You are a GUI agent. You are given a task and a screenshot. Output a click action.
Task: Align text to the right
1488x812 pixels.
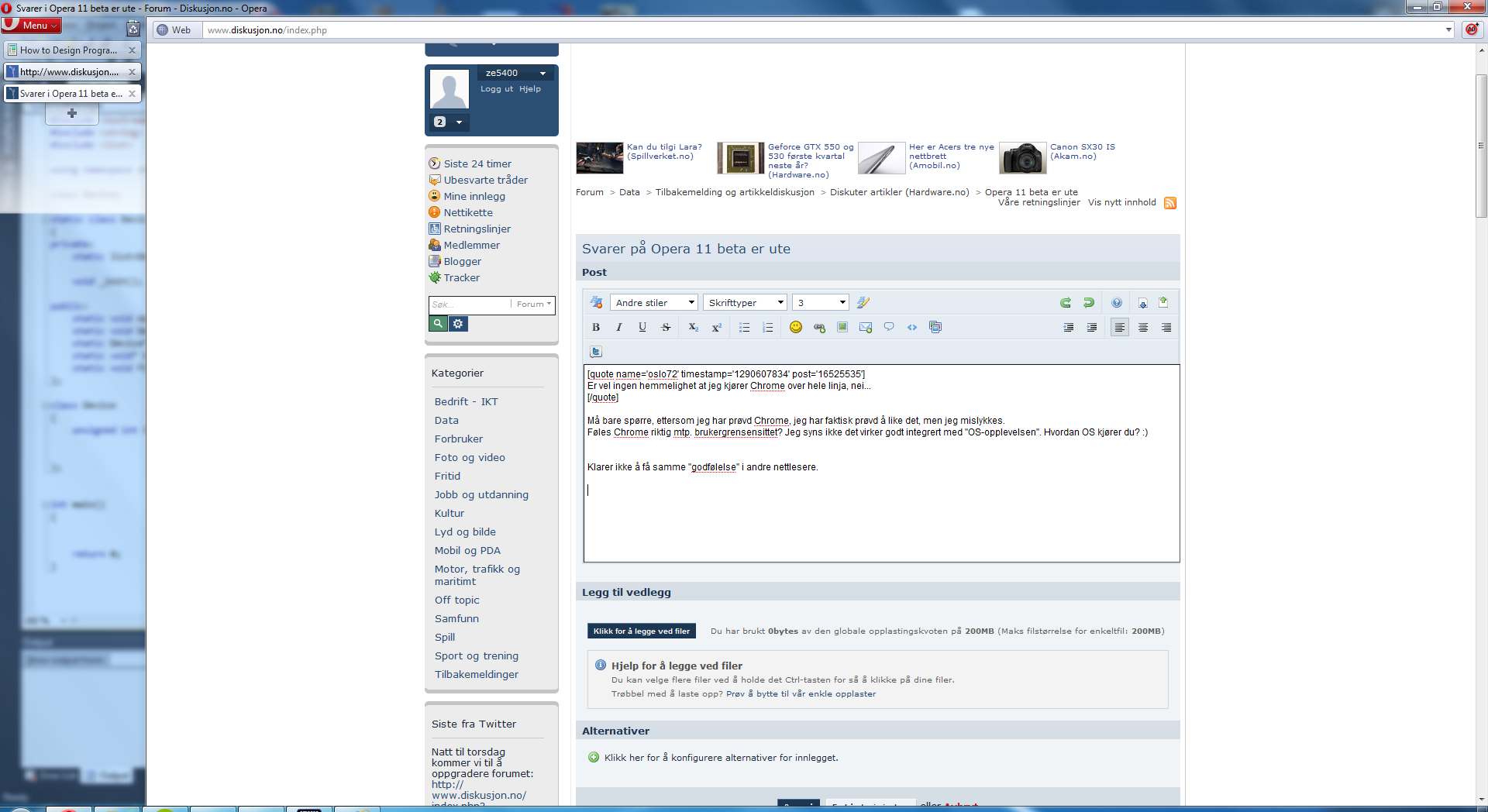coord(1166,328)
